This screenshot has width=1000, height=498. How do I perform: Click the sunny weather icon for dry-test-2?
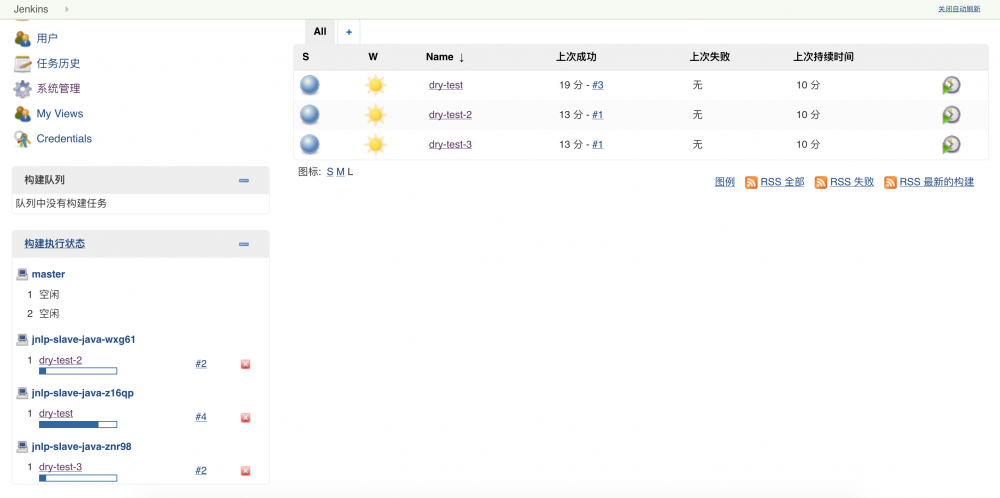[x=376, y=115]
